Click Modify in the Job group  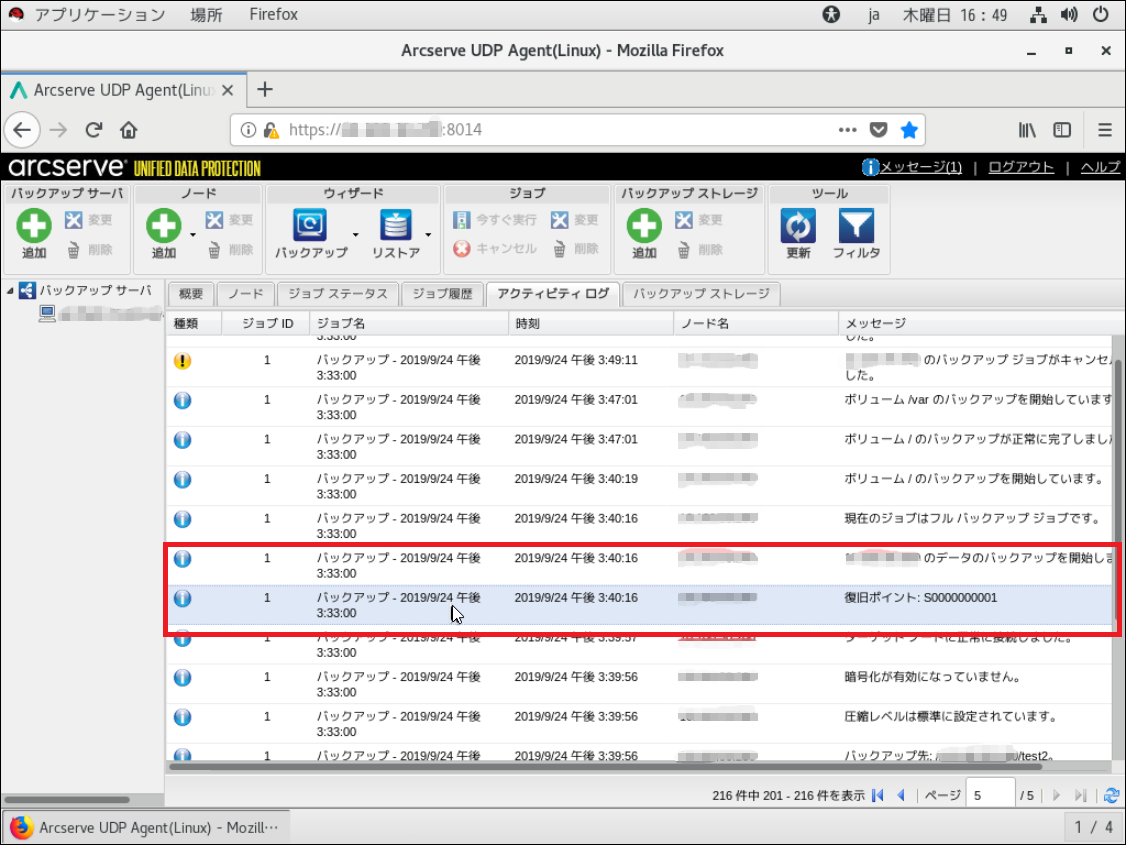click(x=574, y=220)
